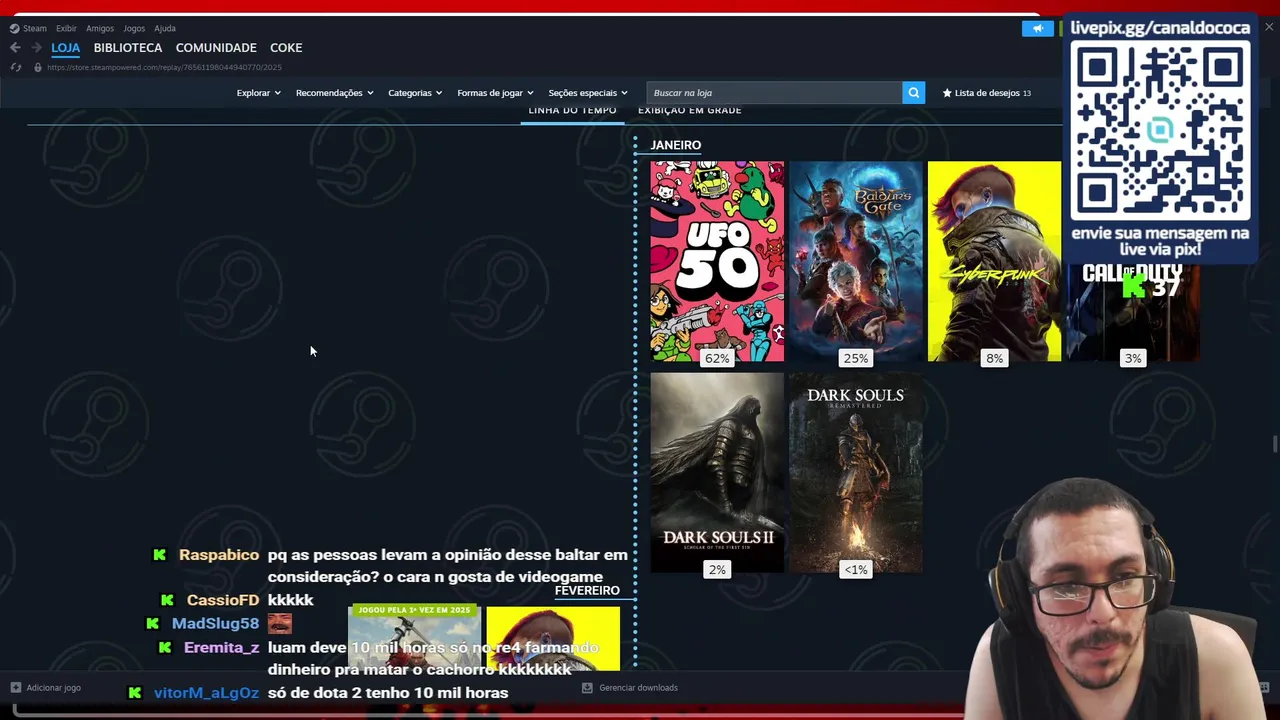1280x720 pixels.
Task: Open Gerenciar downloads
Action: pos(629,688)
